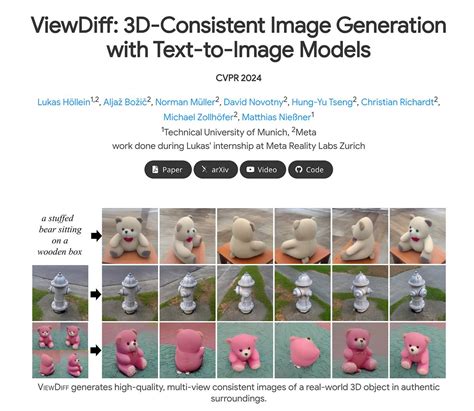Image resolution: width=474 pixels, height=411 pixels.
Task: Click Hung-Yu Tseng author link
Action: [x=322, y=102]
